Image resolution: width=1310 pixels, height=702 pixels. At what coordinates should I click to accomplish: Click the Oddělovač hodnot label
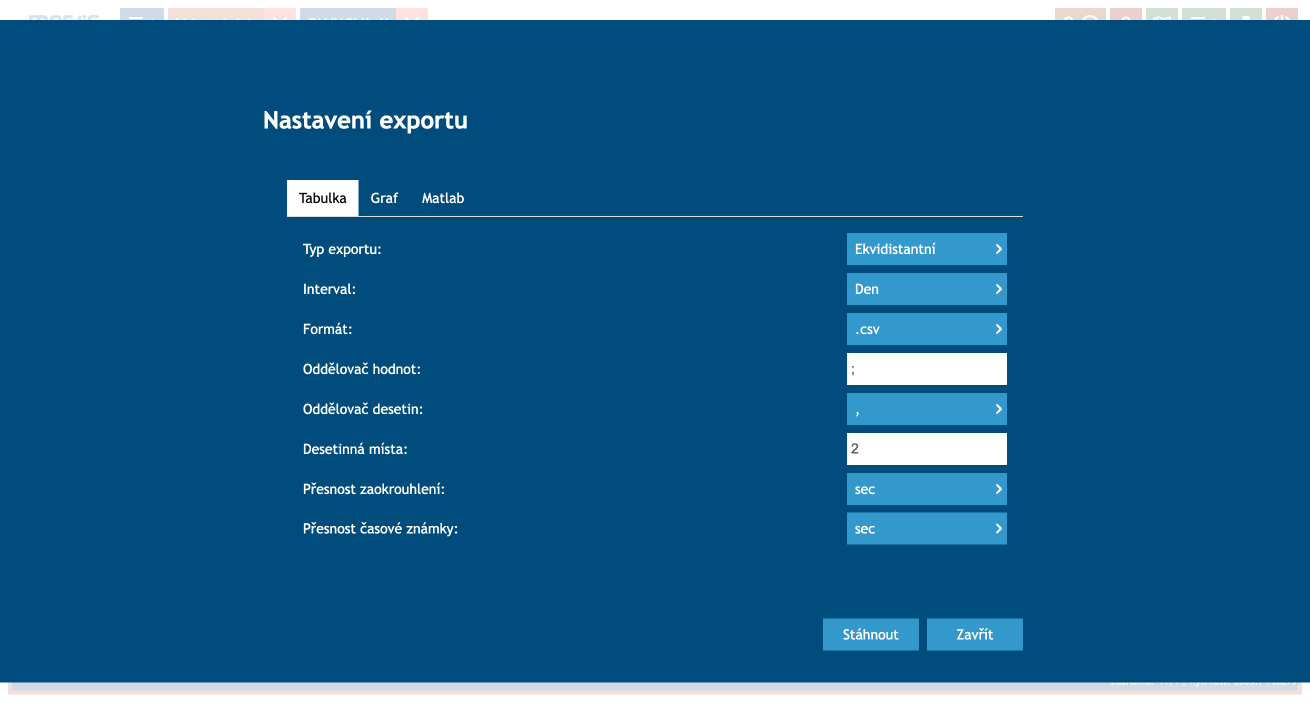(362, 369)
